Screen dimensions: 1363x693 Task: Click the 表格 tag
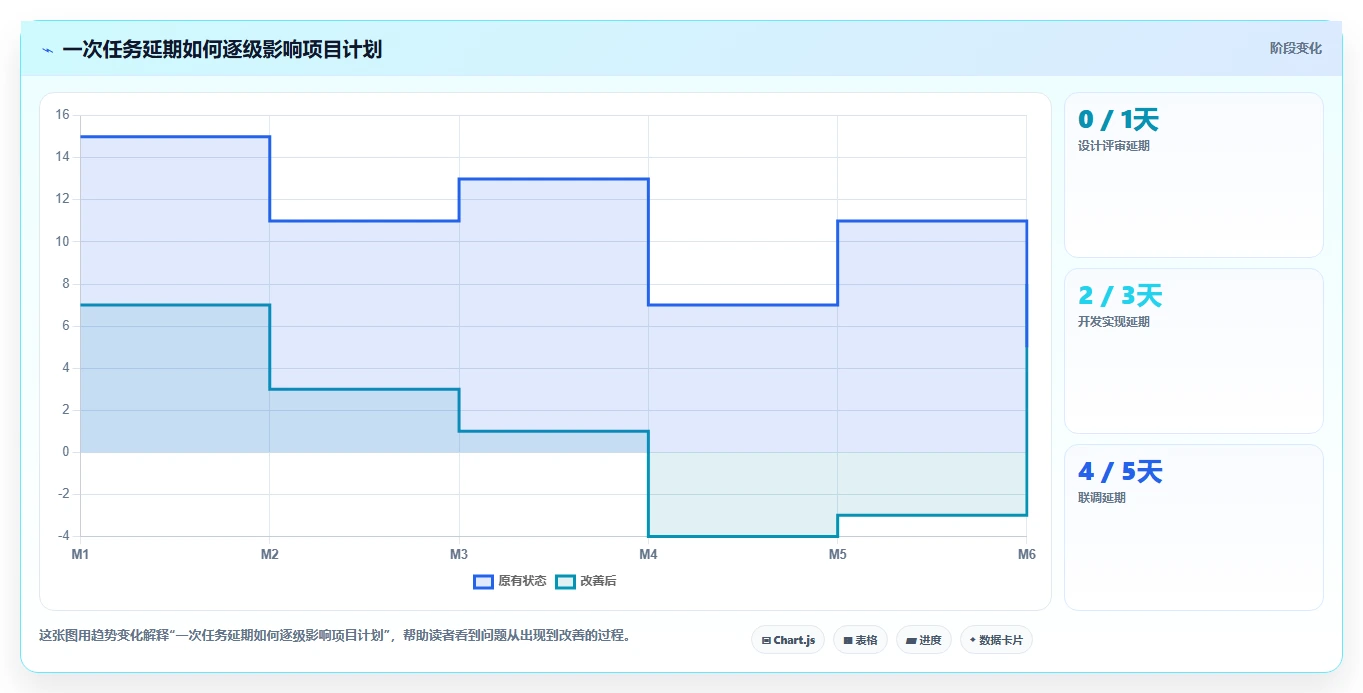(860, 640)
